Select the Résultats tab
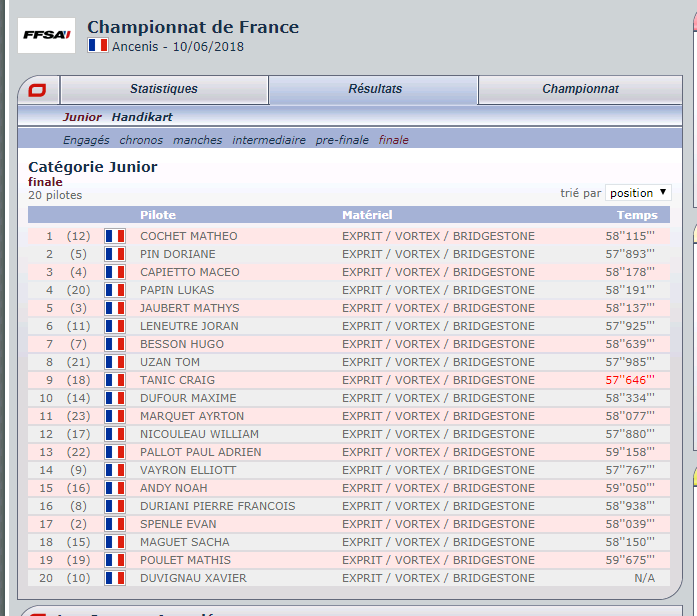This screenshot has width=697, height=616. [x=375, y=89]
